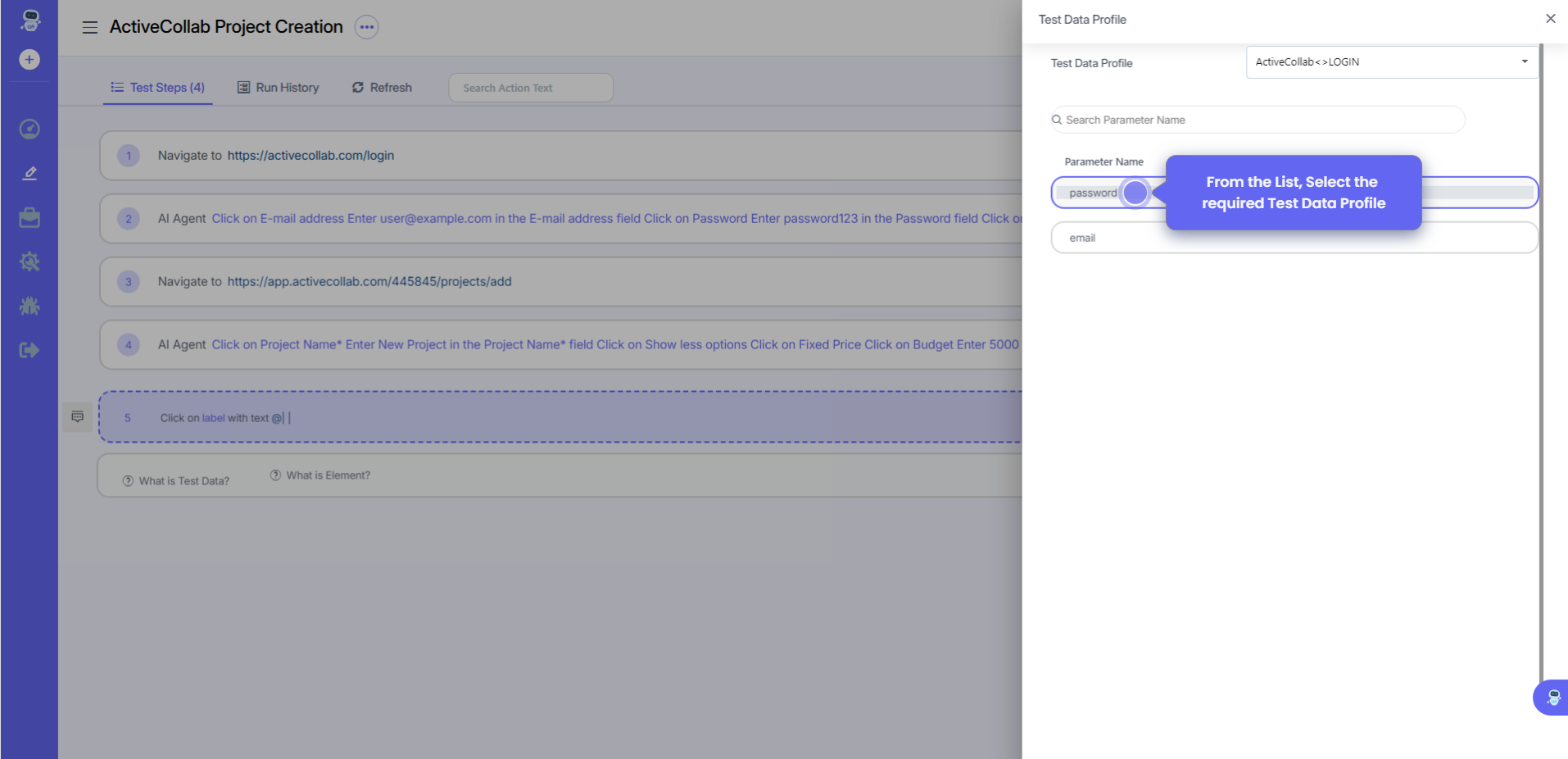Open the Run History tab

pos(279,88)
